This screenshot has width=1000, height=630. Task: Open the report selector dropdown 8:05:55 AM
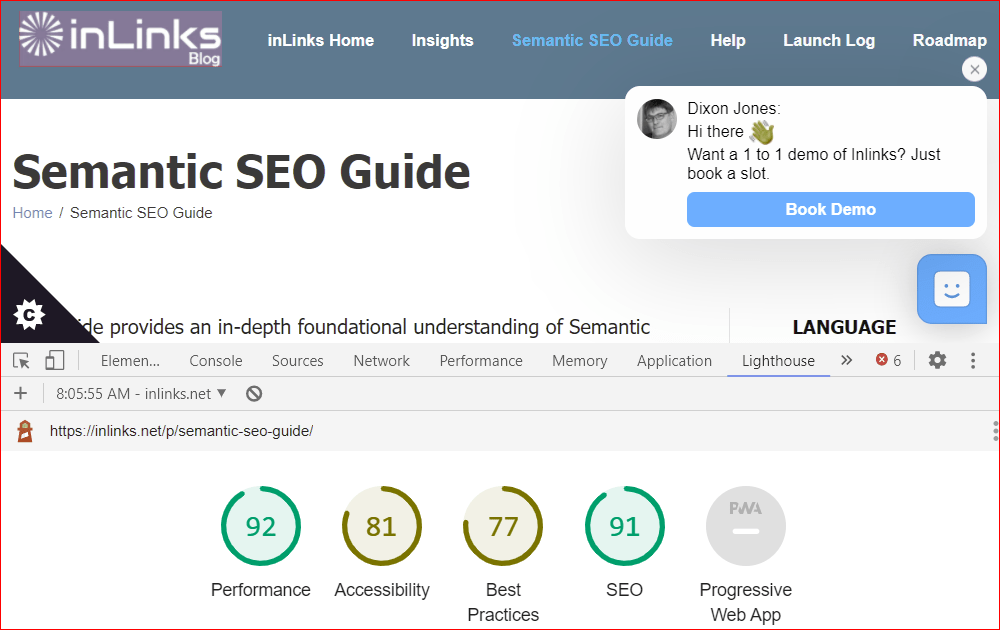click(141, 394)
